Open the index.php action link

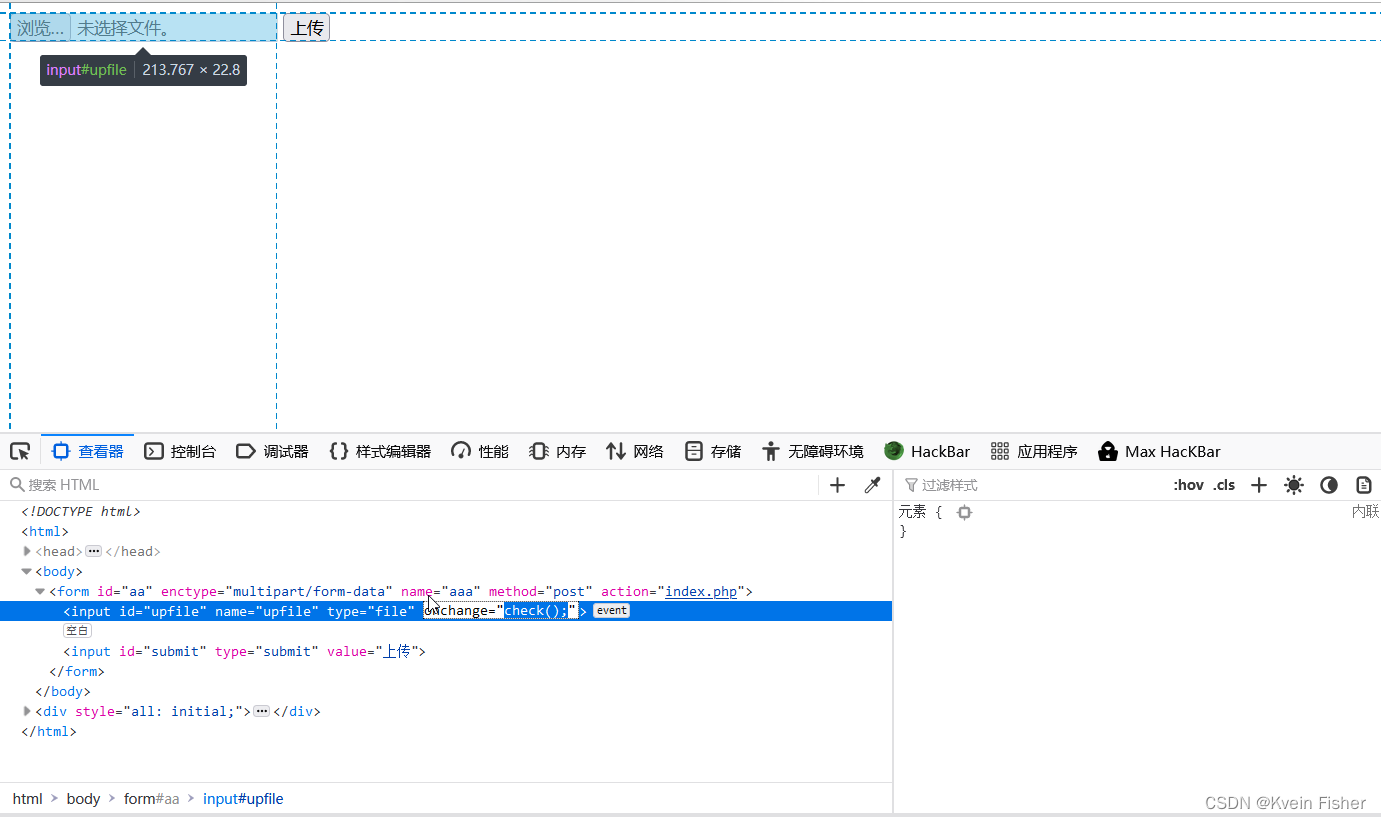701,591
